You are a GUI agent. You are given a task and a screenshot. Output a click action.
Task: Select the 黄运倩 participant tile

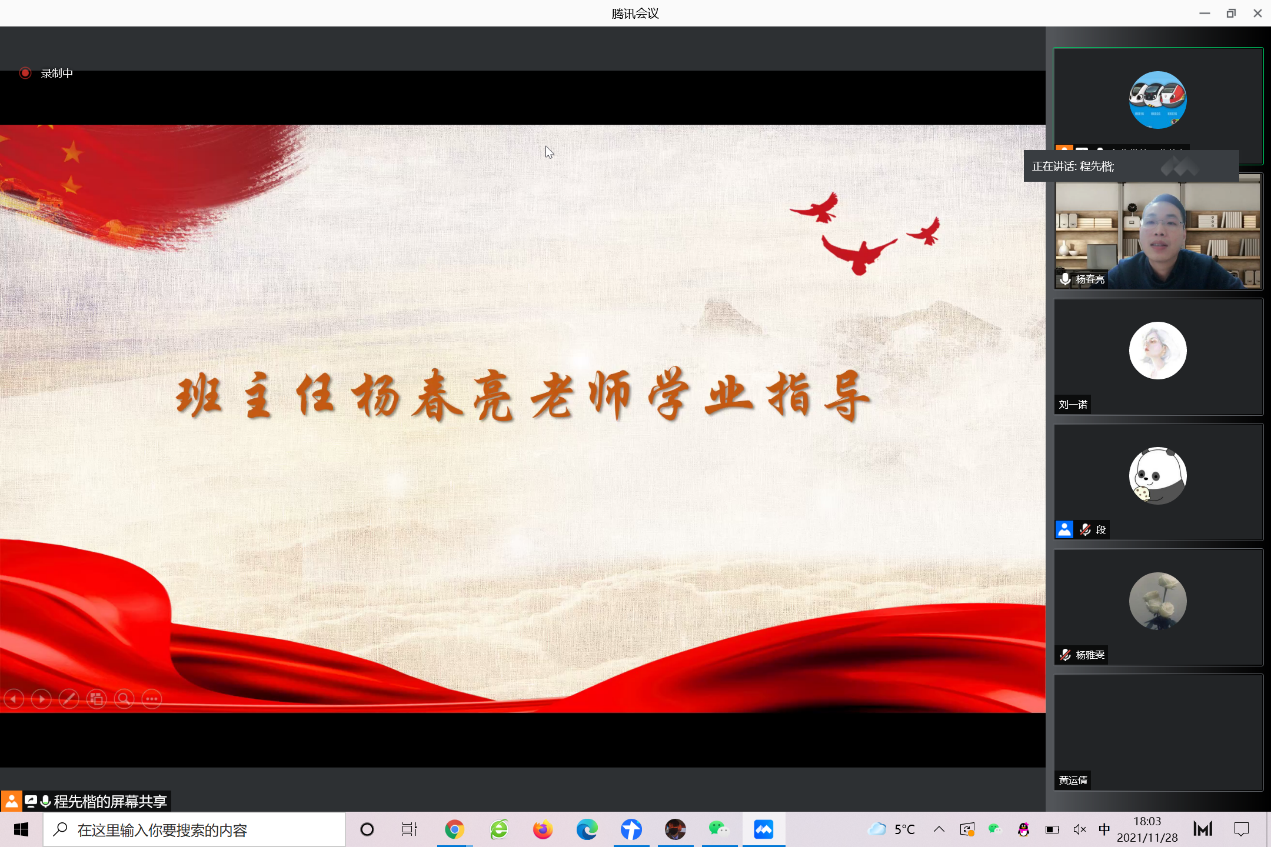(x=1157, y=732)
